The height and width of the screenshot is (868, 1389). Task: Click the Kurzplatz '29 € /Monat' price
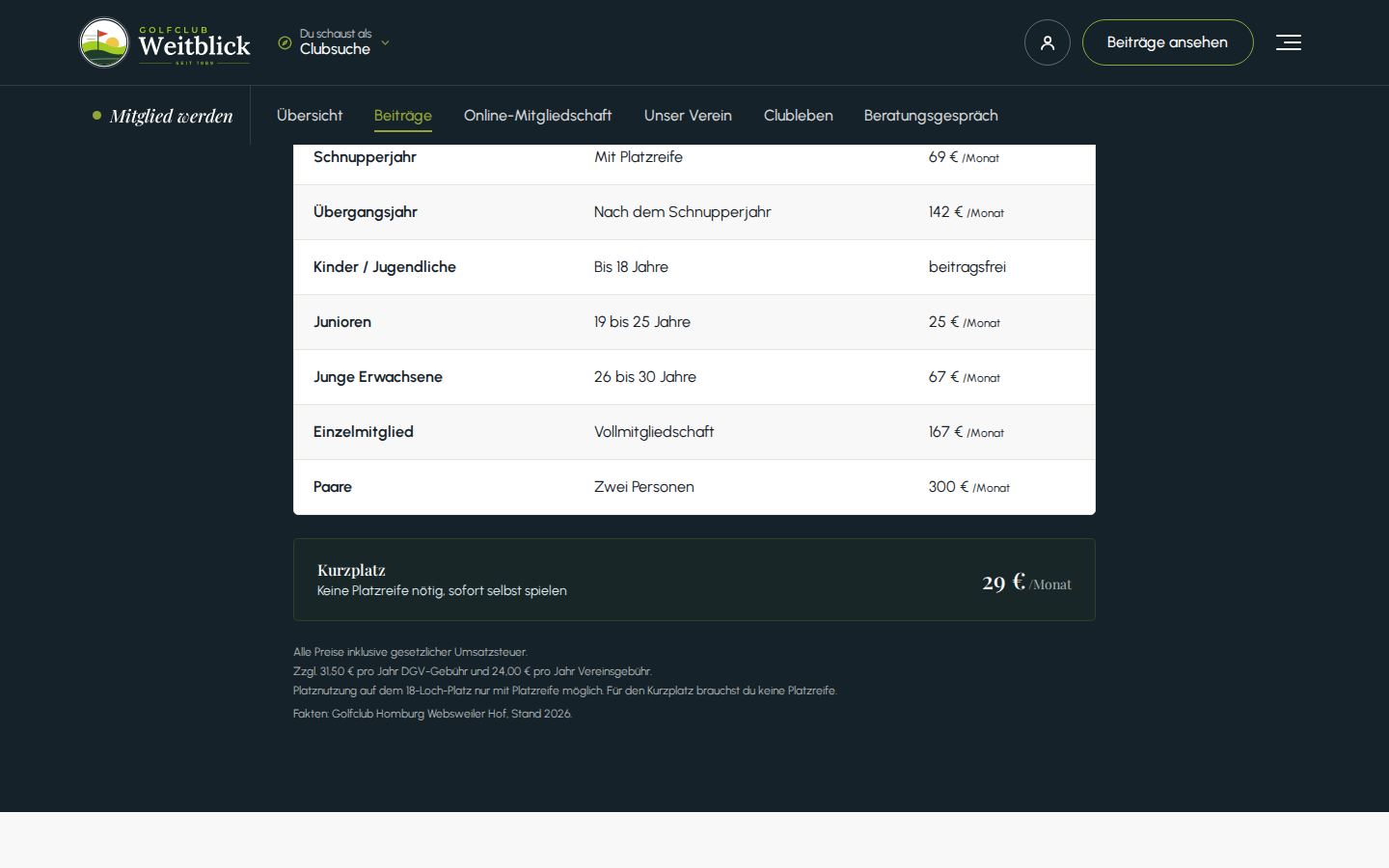[1026, 582]
